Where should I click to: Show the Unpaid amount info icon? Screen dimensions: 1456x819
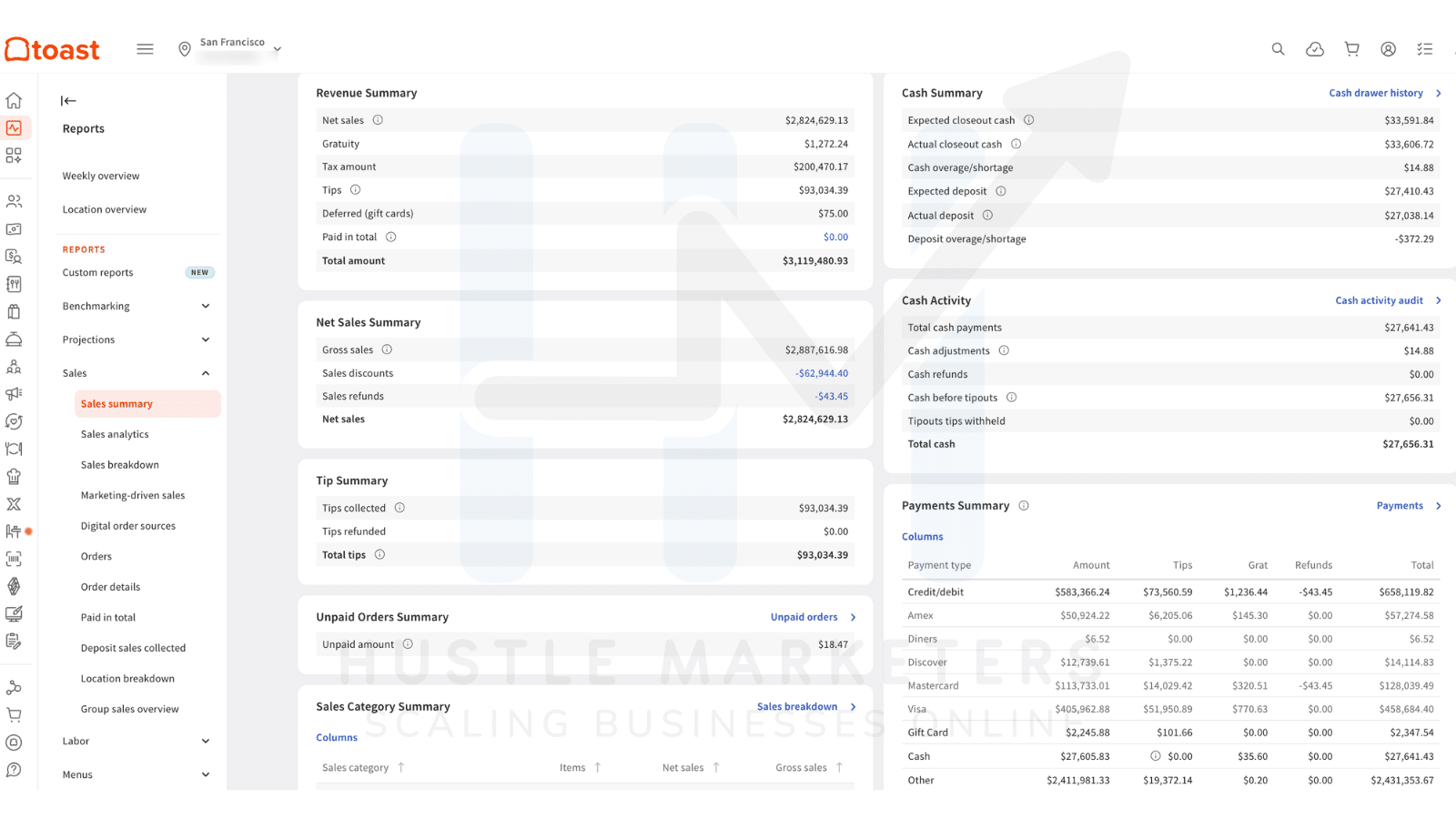point(408,644)
